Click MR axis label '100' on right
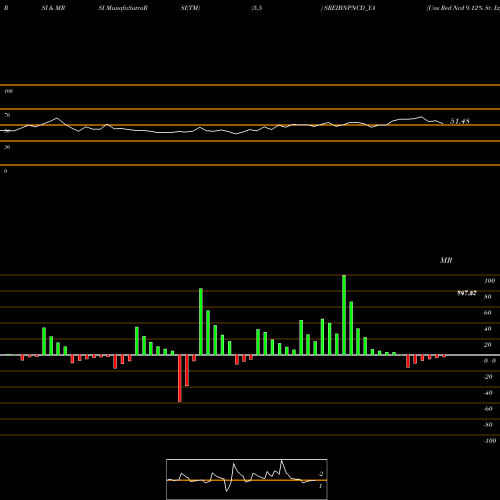The height and width of the screenshot is (500, 500). (490, 281)
